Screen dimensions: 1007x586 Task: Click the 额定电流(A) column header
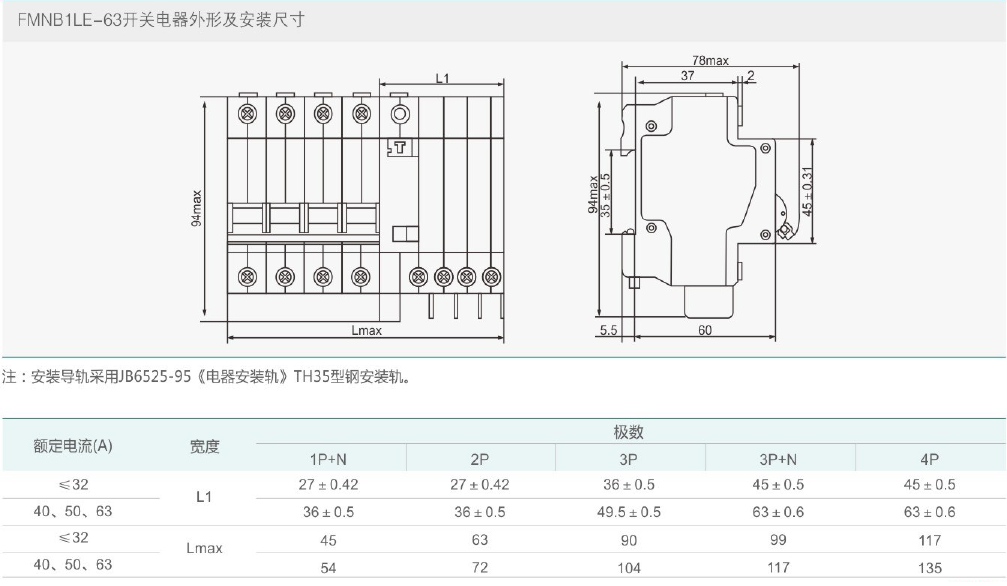pos(73,446)
